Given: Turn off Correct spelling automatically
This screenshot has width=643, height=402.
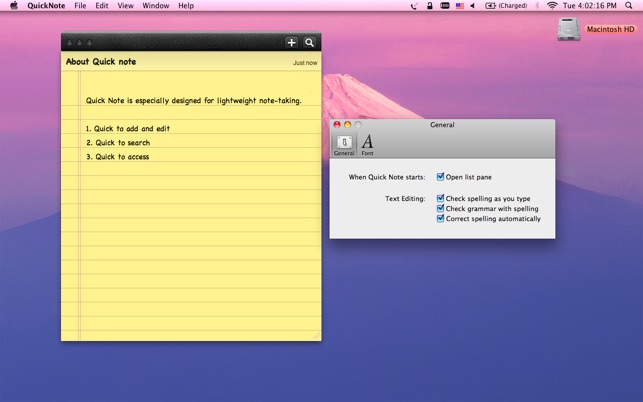Looking at the screenshot, I should click(x=441, y=218).
